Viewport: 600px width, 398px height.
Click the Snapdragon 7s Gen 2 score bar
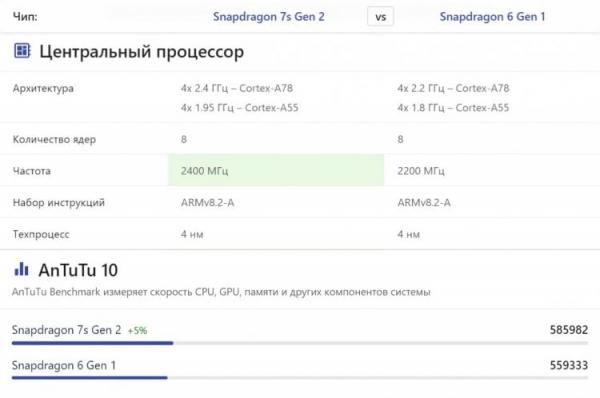[x=300, y=343]
